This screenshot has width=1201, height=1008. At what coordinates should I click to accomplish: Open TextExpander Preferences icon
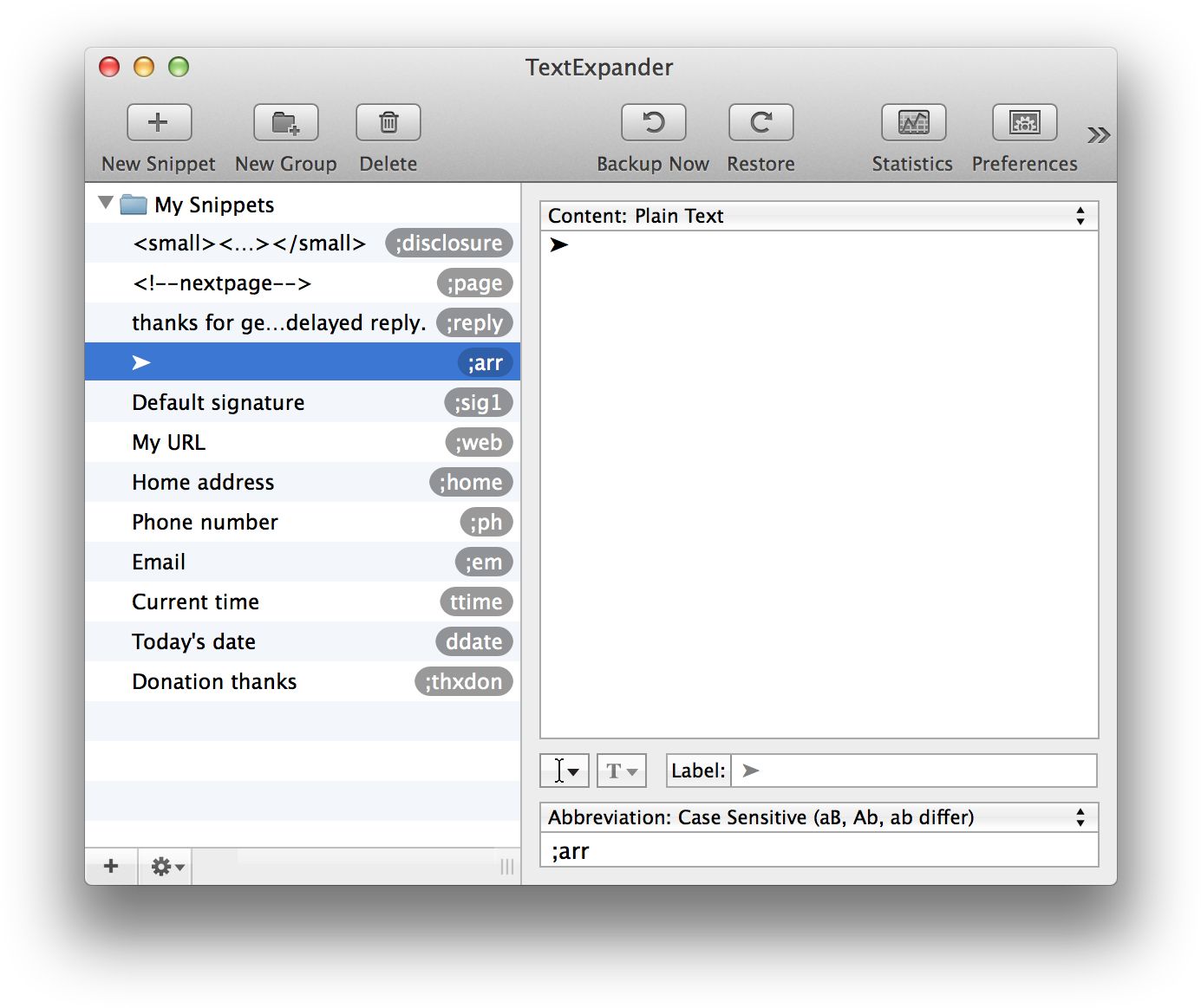coord(1024,122)
